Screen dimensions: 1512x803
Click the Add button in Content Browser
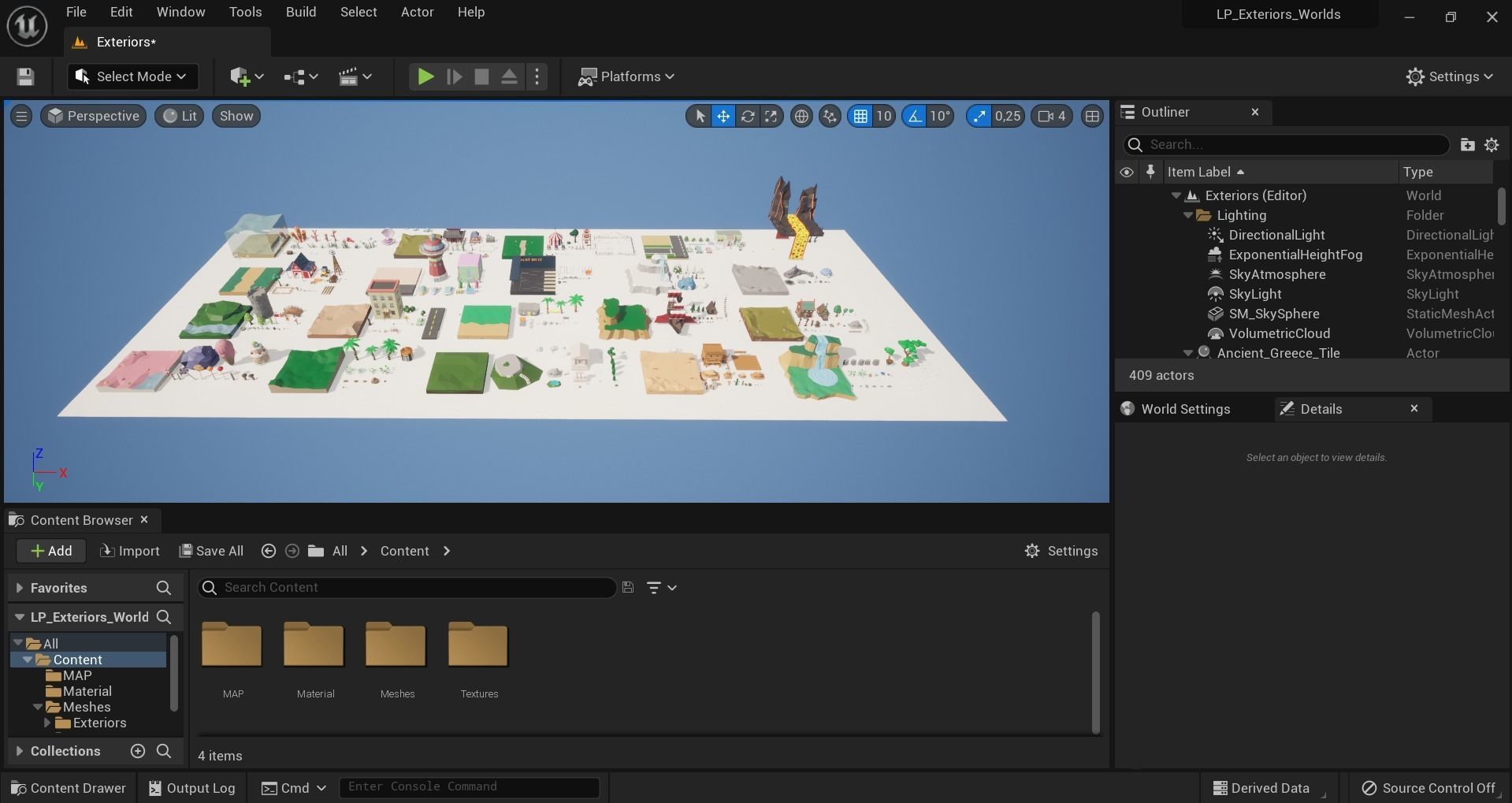click(x=51, y=551)
